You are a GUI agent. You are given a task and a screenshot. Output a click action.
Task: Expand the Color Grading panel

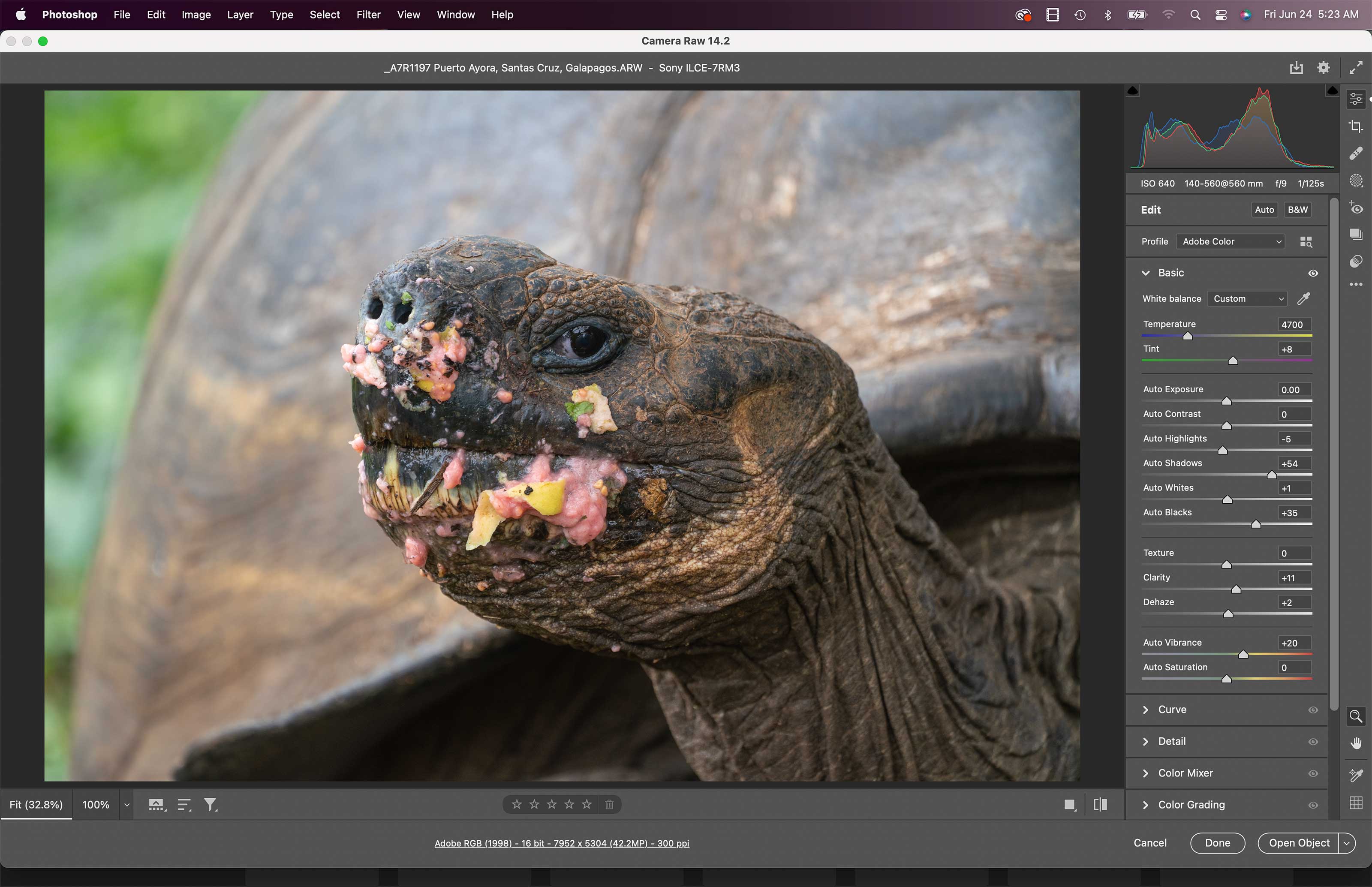[1145, 805]
